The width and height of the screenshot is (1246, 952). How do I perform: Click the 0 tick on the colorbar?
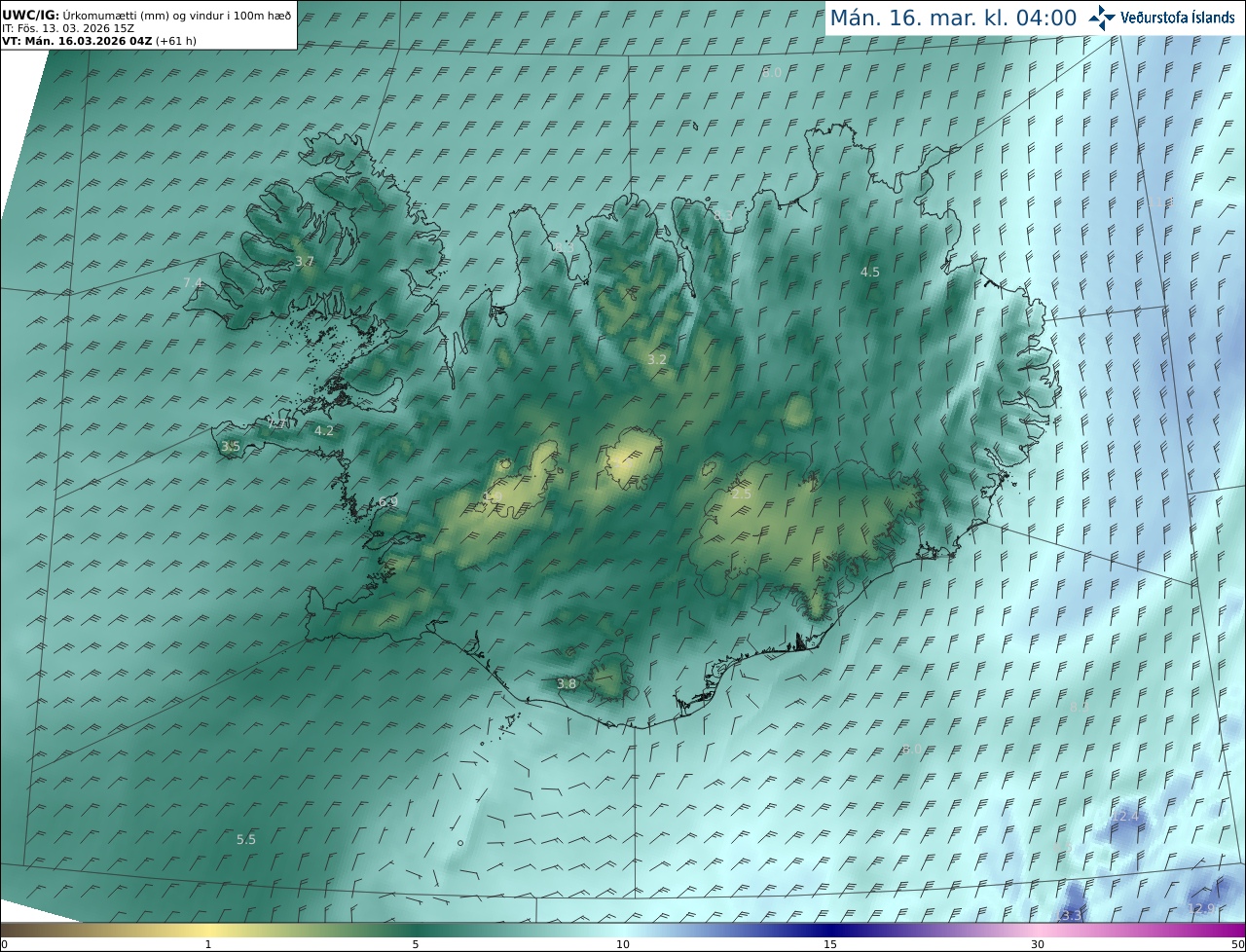click(x=4, y=944)
